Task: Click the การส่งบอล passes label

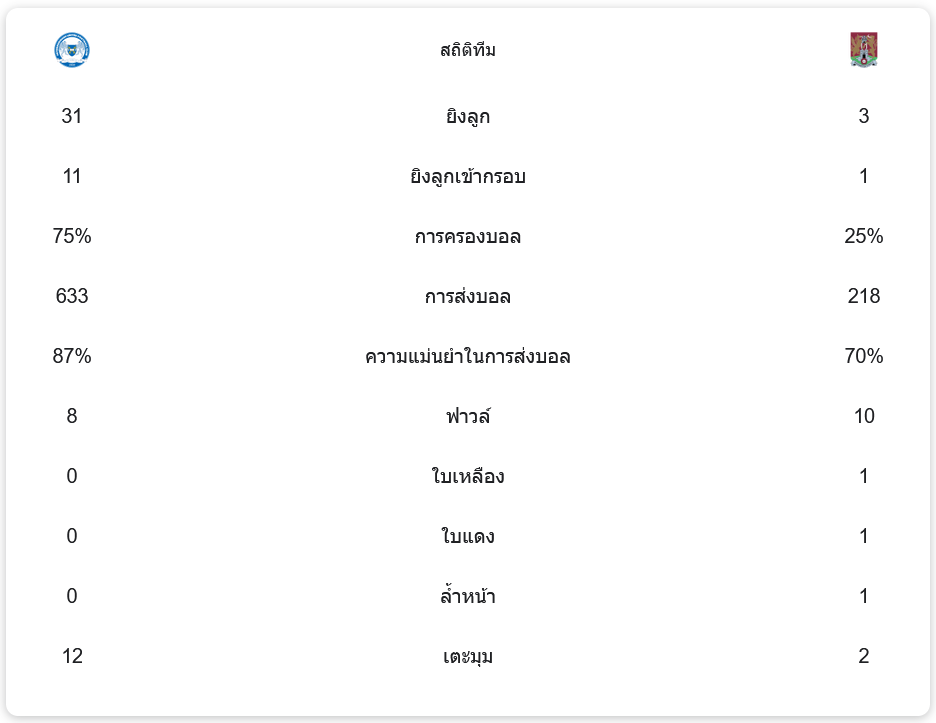Action: 468,297
